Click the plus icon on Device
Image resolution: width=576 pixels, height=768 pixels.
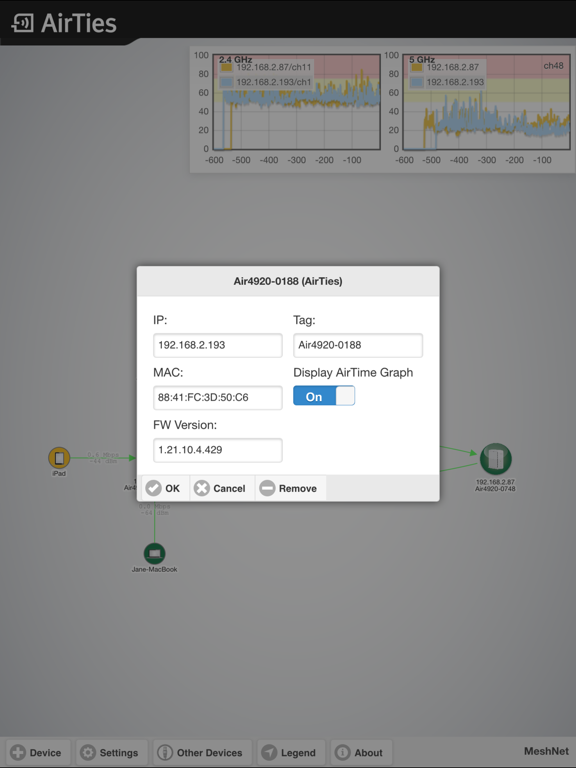coord(18,752)
